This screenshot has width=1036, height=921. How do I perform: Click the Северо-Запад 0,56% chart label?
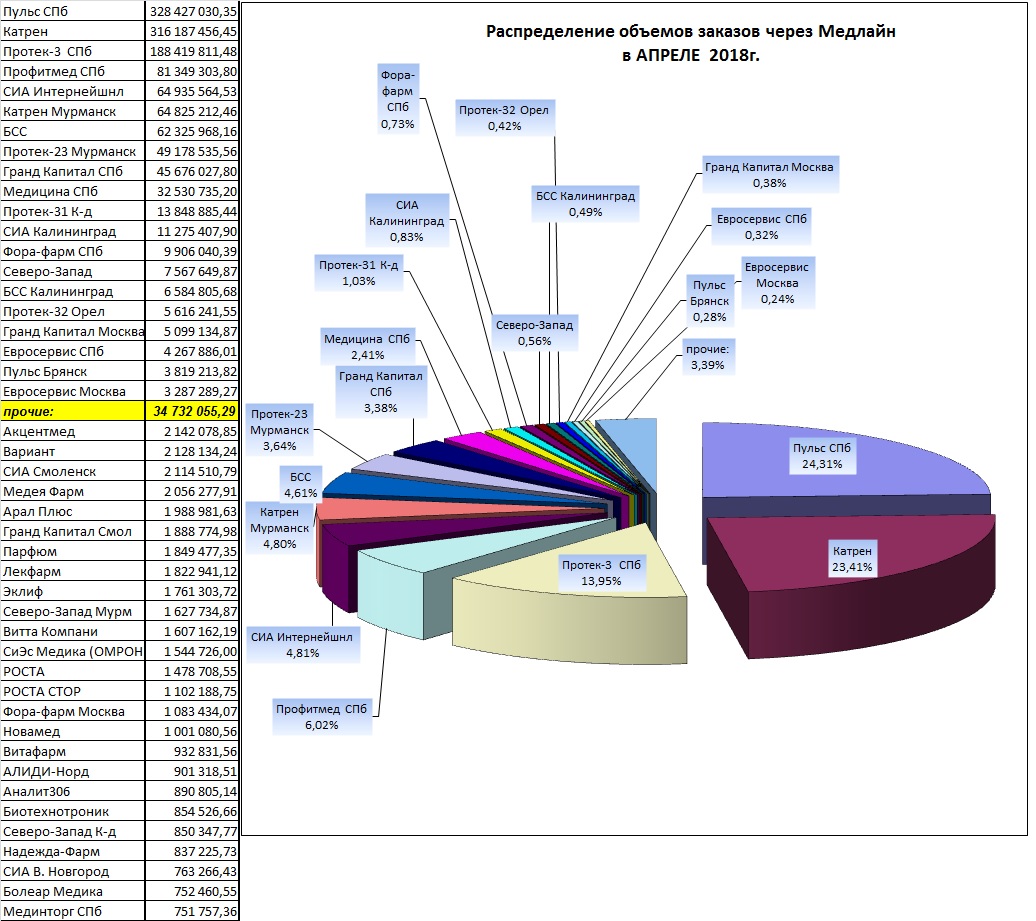[535, 333]
